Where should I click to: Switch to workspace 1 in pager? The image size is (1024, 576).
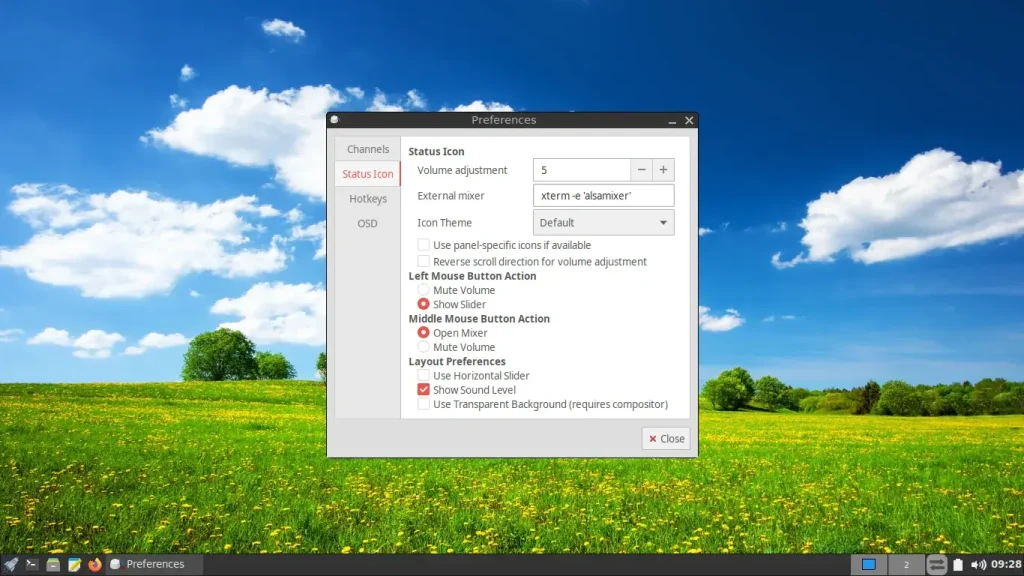[x=869, y=564]
